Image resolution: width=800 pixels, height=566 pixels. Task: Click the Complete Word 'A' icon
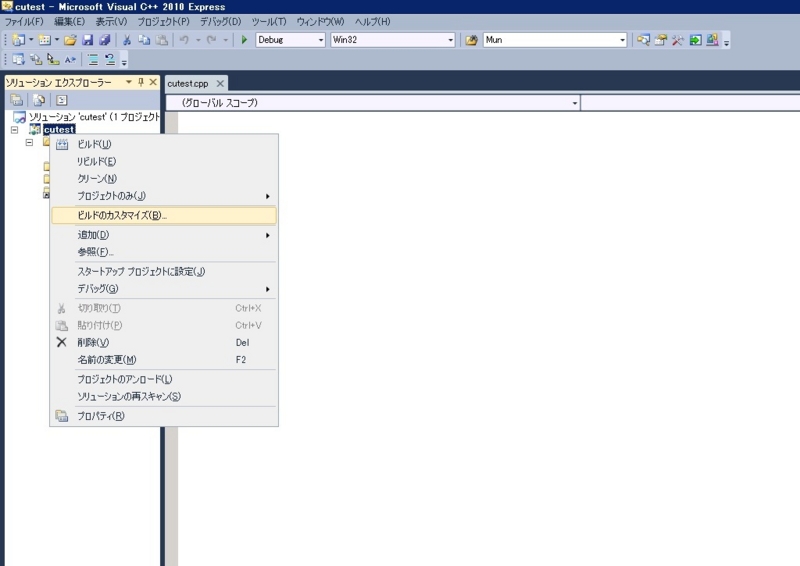(70, 60)
